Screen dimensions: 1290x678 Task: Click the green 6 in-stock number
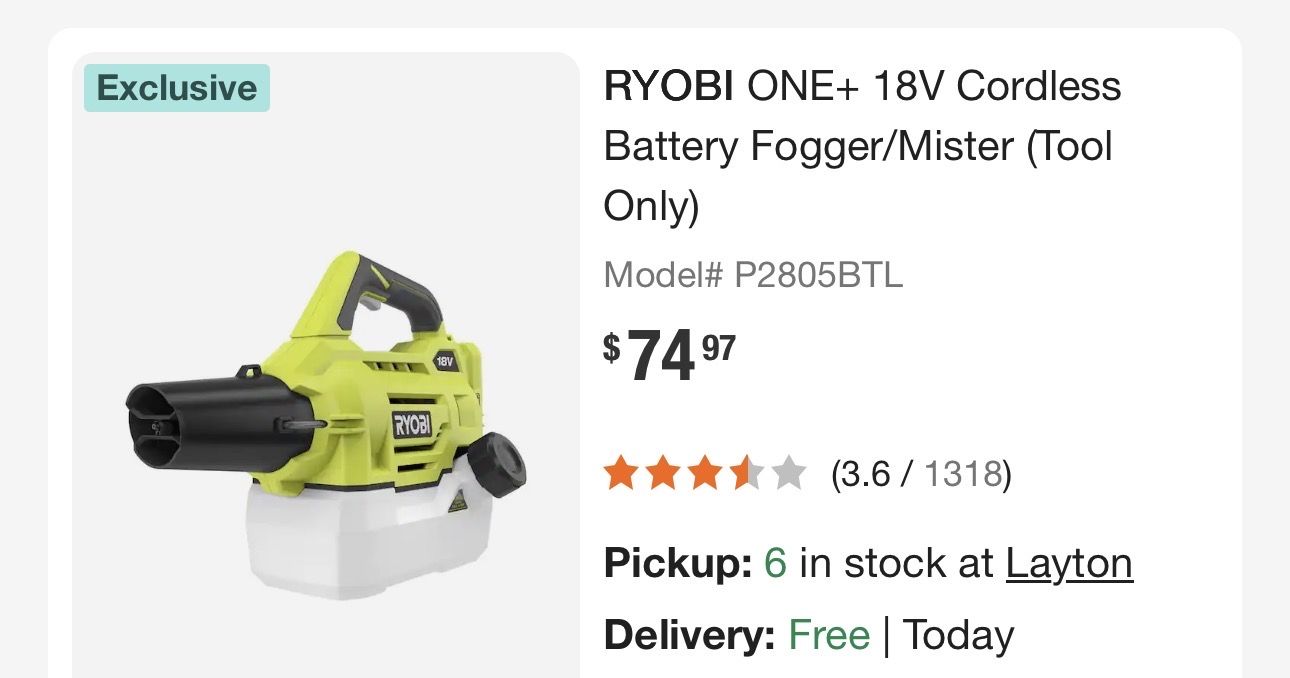775,564
